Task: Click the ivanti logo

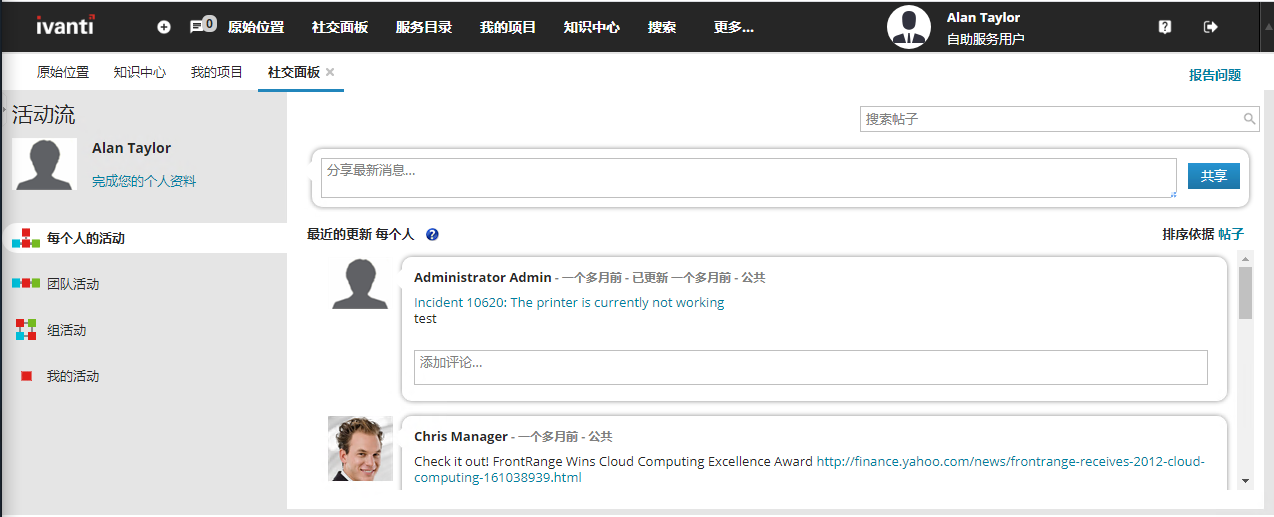Action: pos(66,26)
